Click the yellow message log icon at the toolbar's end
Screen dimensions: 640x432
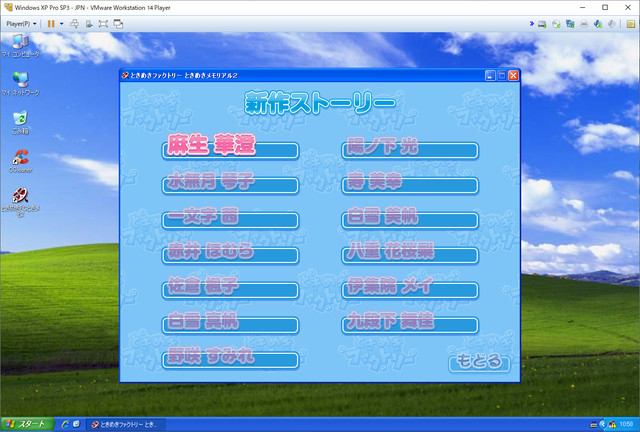tap(631, 24)
